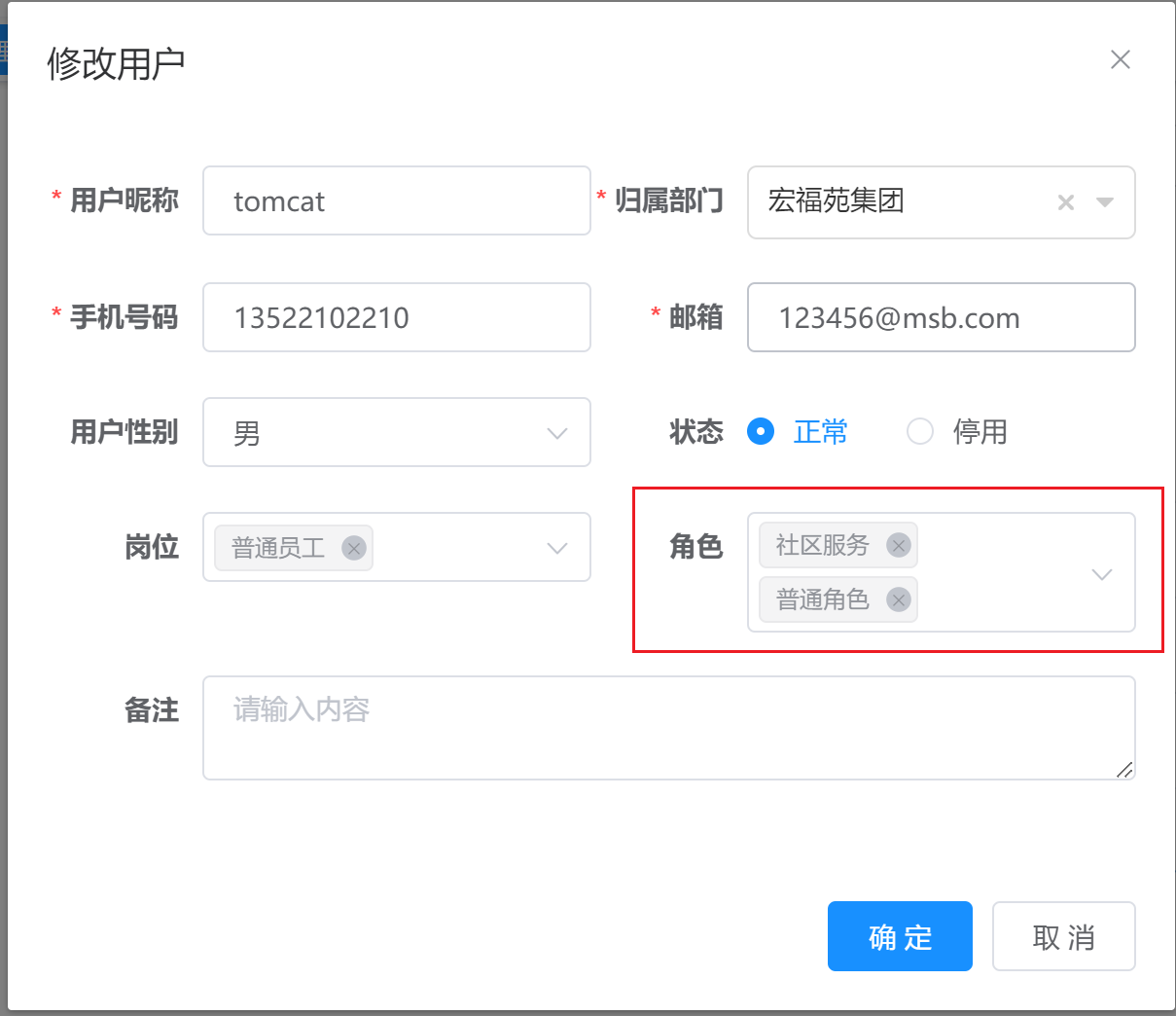Remove the 社区服务 role tag
The image size is (1176, 1016).
click(899, 545)
